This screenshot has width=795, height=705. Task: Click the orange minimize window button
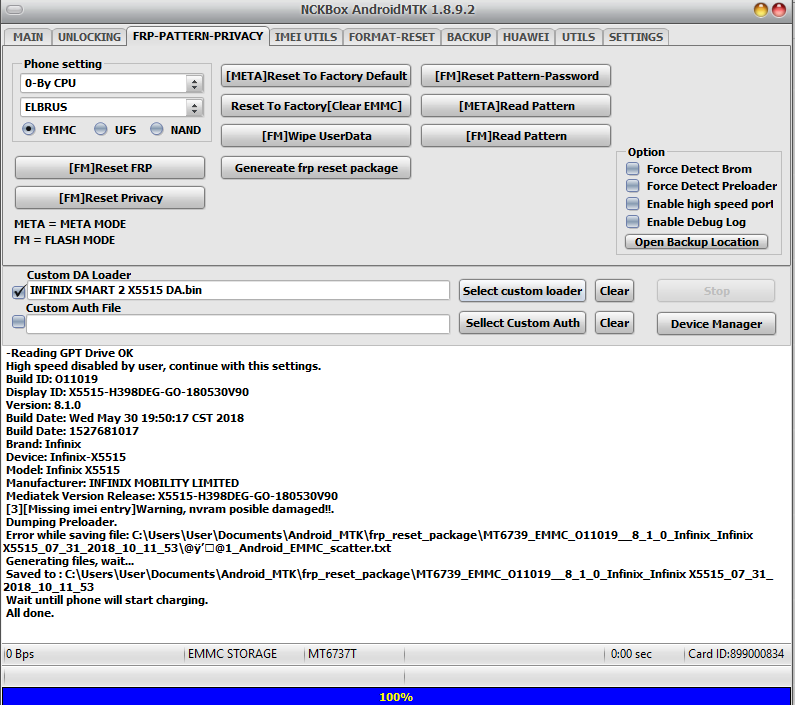coord(761,10)
